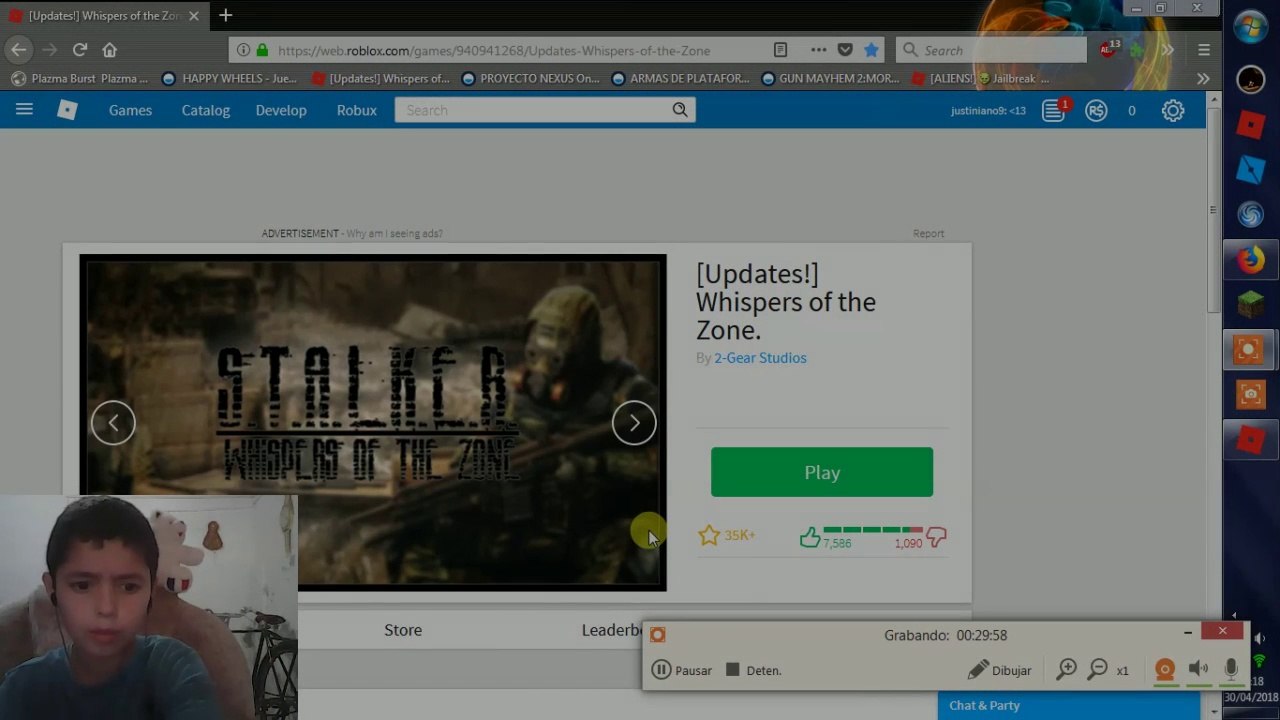
Task: Open ARMAS DE PLATAFOR... bookmark
Action: point(680,78)
